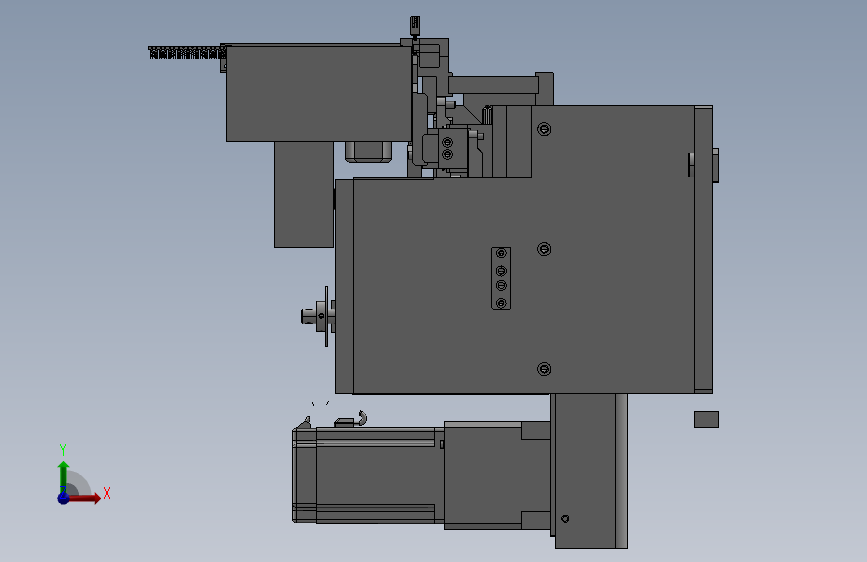Image resolution: width=867 pixels, height=562 pixels.
Task: Click the green Y axis arrow of the triad
Action: coord(64,476)
